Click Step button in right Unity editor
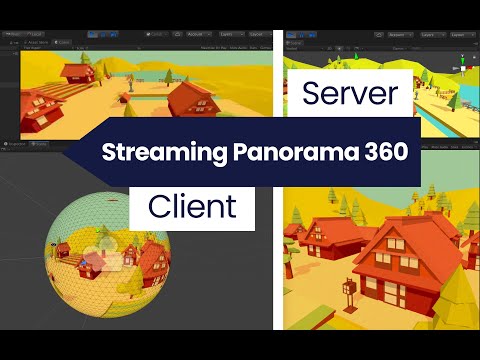This screenshot has width=480, height=360. pos(312,35)
